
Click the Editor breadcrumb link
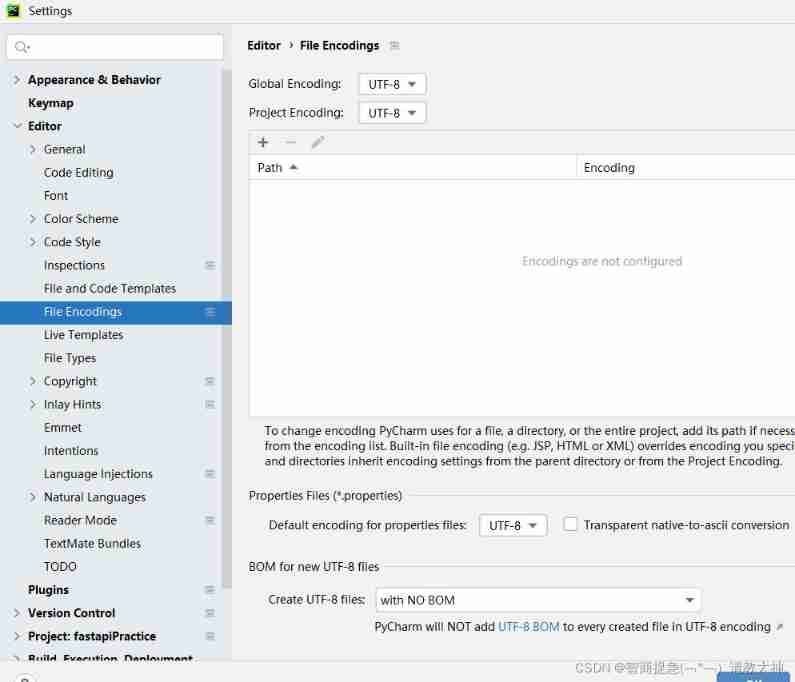click(x=264, y=46)
